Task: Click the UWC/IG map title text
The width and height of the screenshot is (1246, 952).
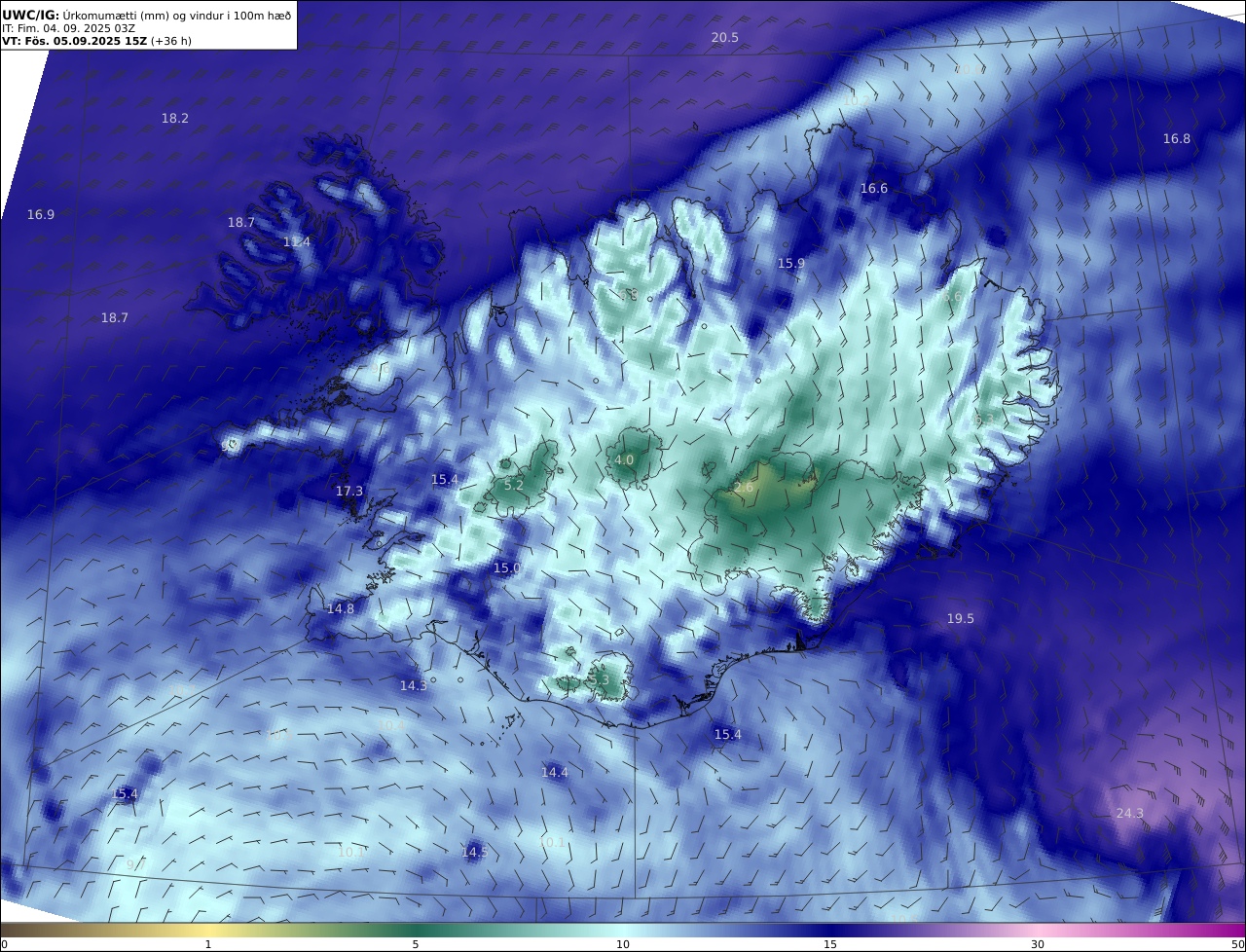Action: coord(146,15)
